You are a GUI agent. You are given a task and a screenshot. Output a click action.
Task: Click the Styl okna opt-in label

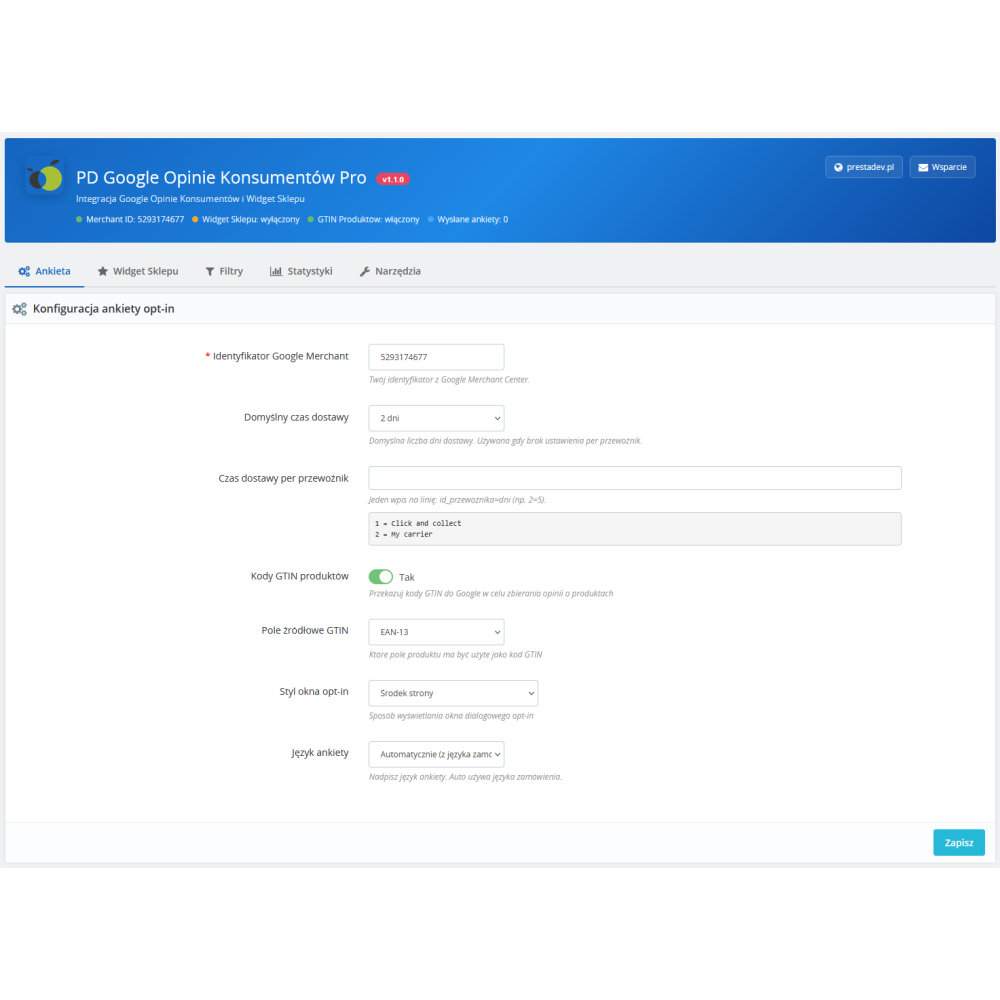pyautogui.click(x=314, y=691)
